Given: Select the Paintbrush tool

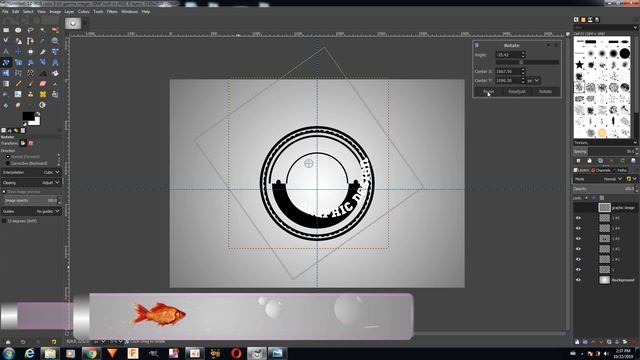Looking at the screenshot, I should pos(31,84).
